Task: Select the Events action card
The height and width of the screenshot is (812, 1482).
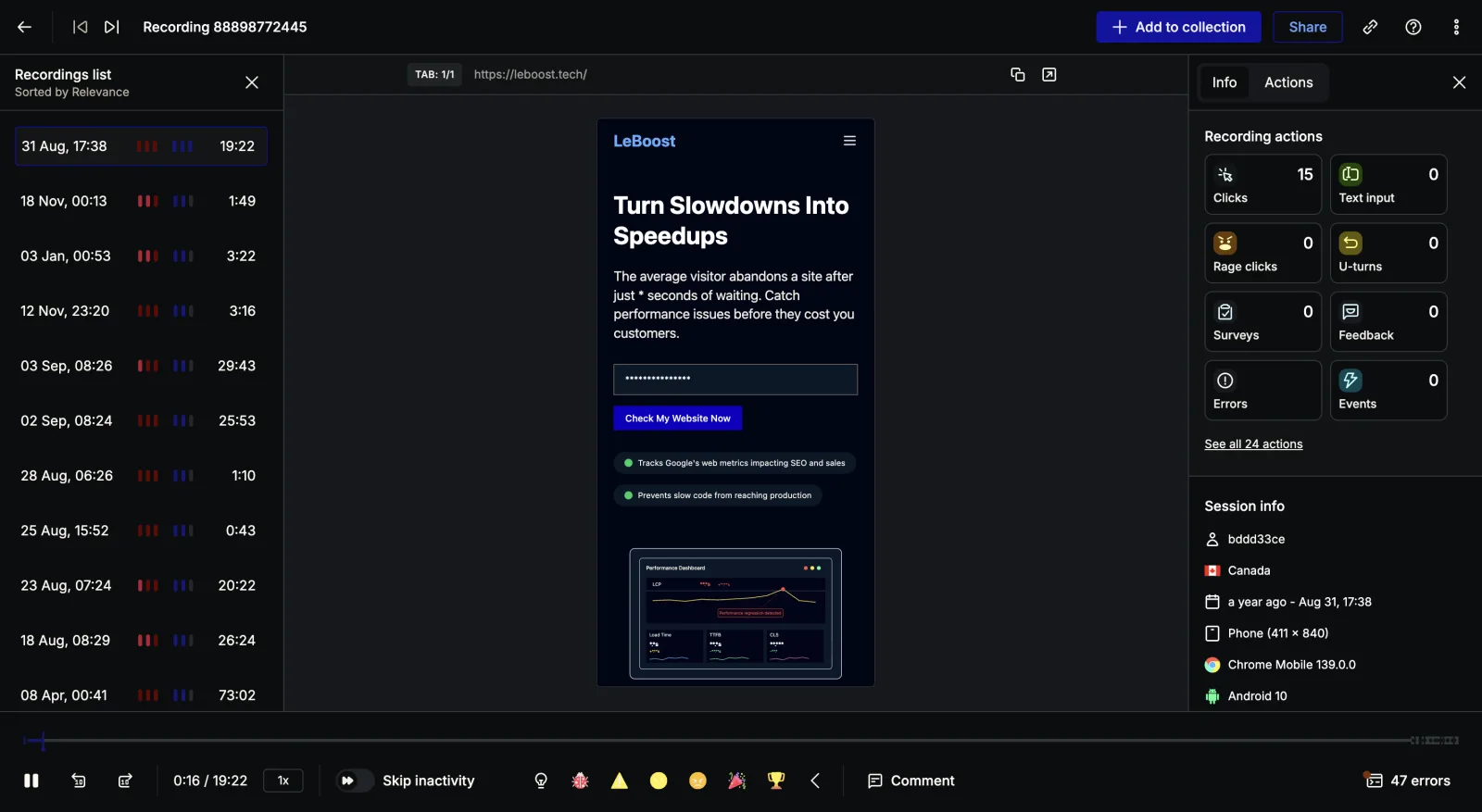Action: [x=1388, y=390]
